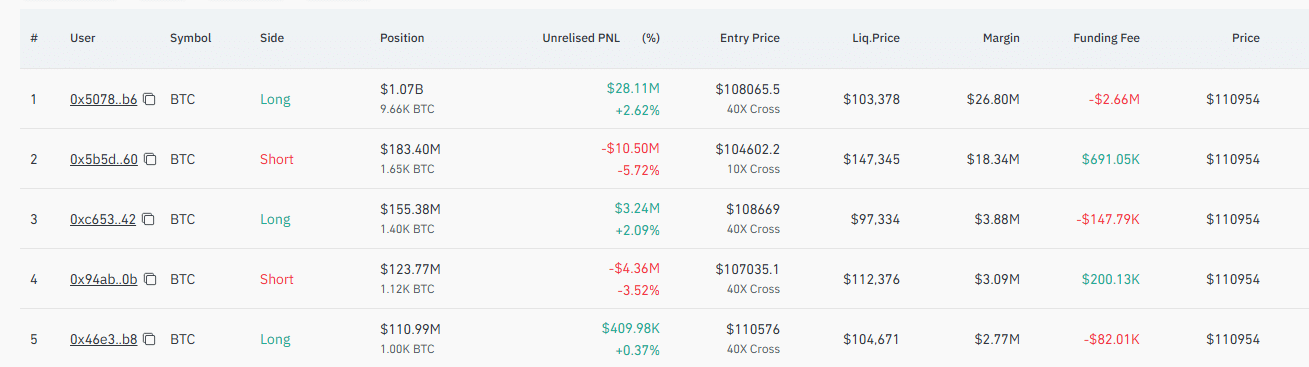Open user 0xc653..42 profile link
1309x367 pixels.
pos(103,219)
